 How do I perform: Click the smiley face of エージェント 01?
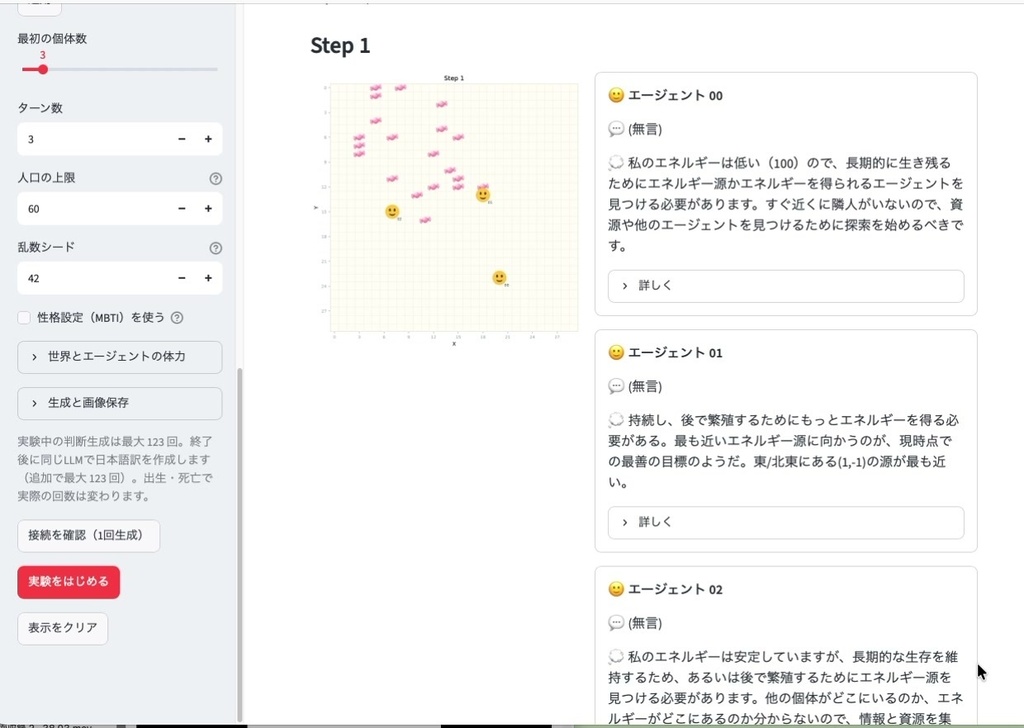(616, 353)
